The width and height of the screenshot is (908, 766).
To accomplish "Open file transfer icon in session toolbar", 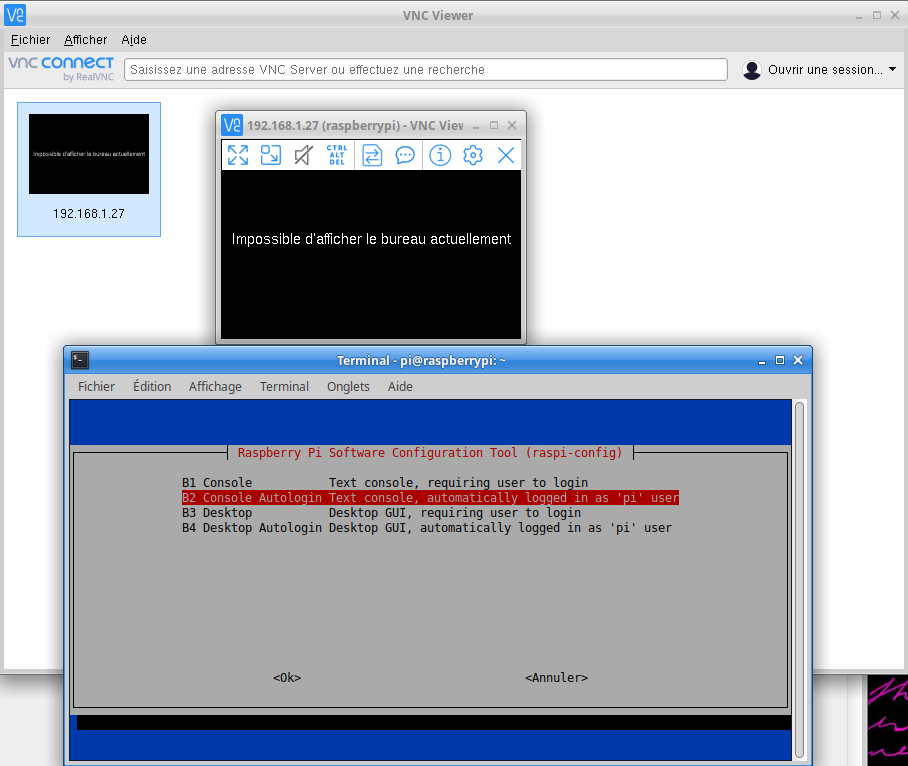I will (x=372, y=155).
